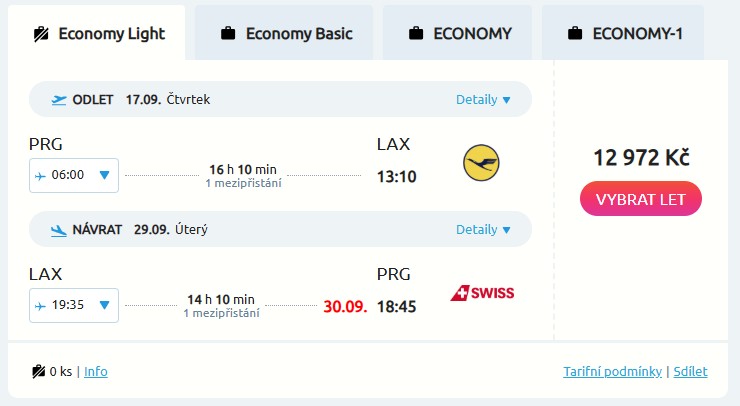
Task: Click the crossed-out luggage icon on Economy Light
Action: point(41,33)
